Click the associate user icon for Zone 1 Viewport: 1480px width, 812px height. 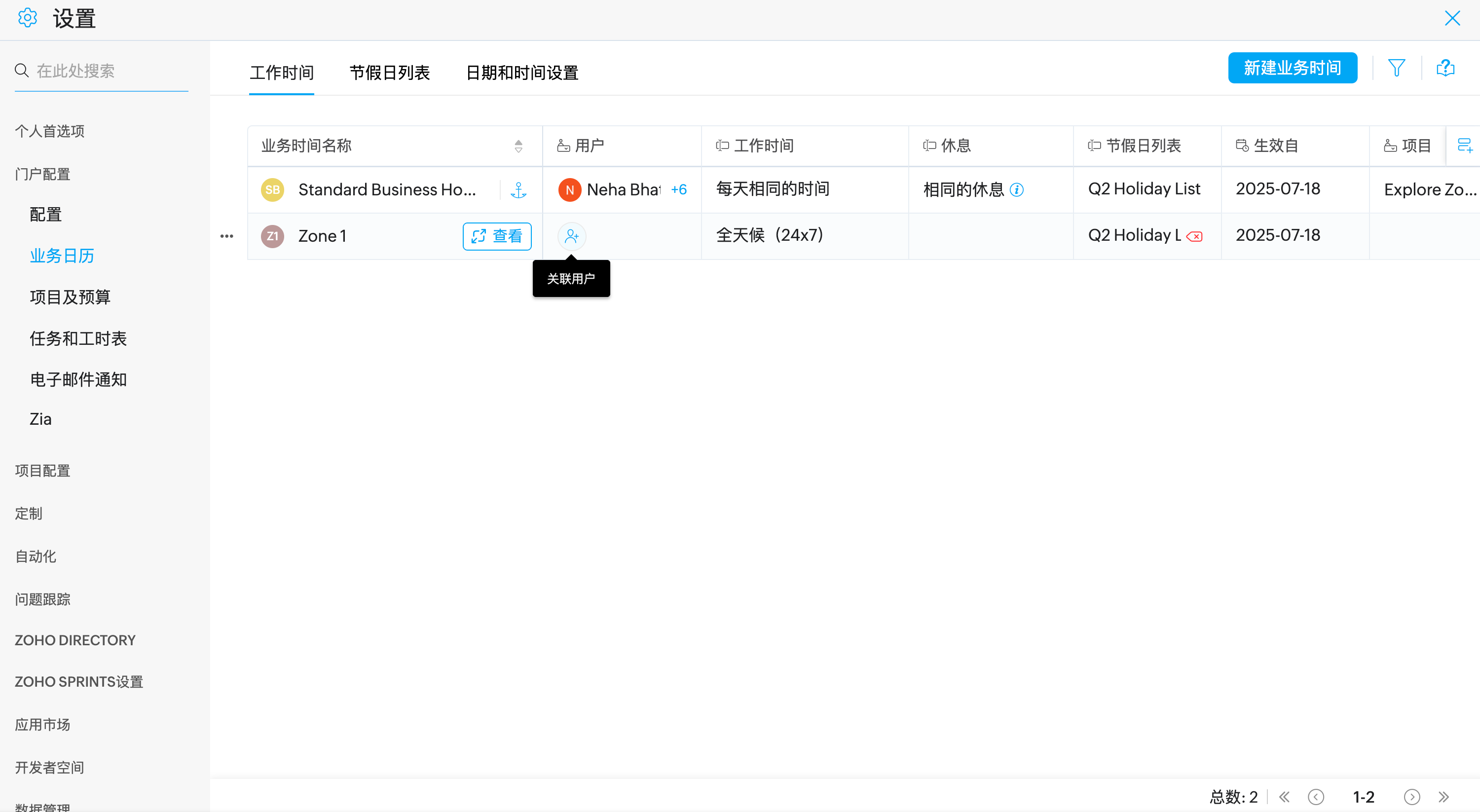click(x=571, y=236)
